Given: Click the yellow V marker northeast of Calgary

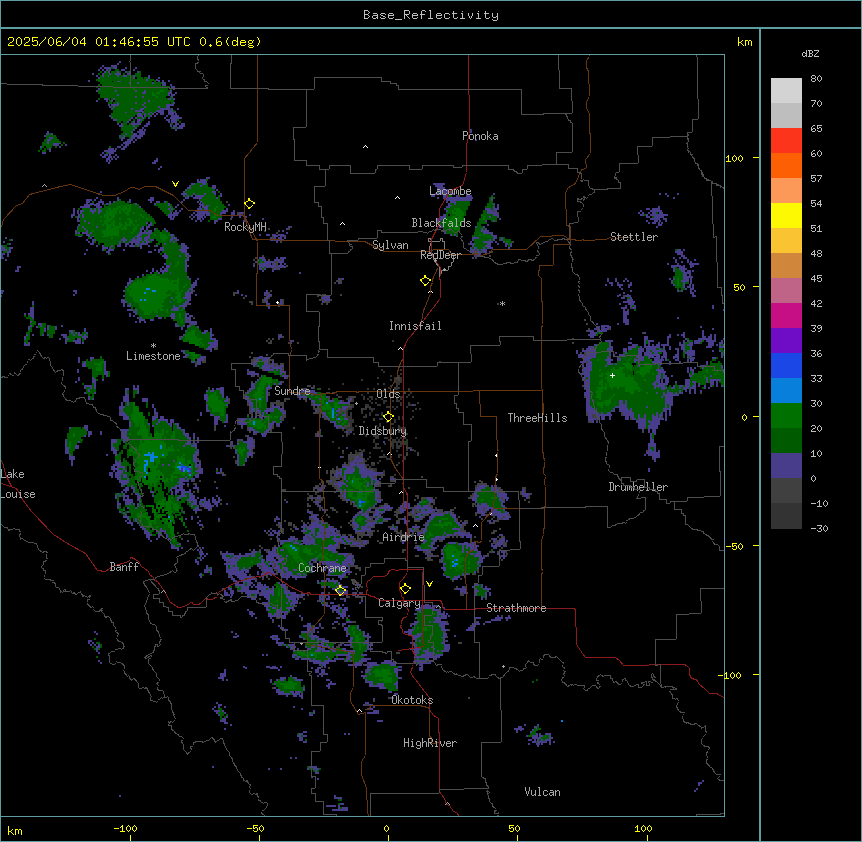Looking at the screenshot, I should click(429, 584).
